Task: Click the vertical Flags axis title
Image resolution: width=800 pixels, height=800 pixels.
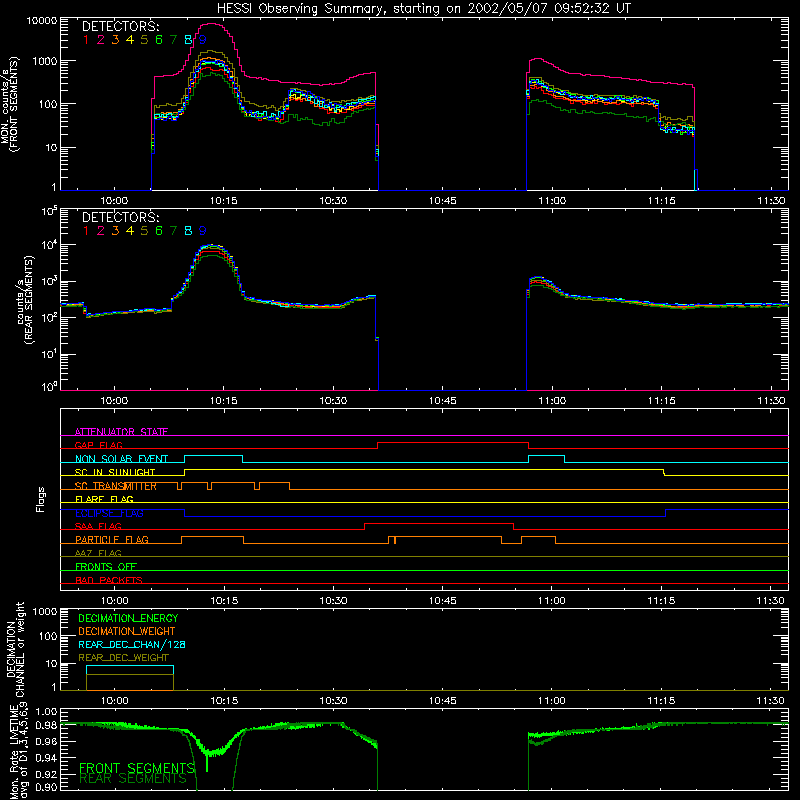Action: click(41, 499)
